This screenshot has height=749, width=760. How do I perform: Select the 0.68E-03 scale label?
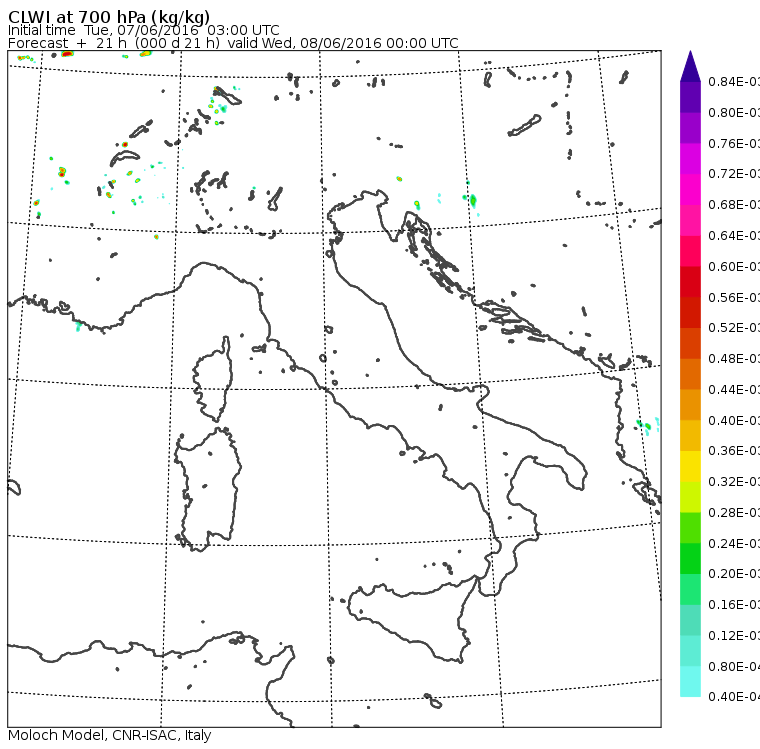coord(734,205)
